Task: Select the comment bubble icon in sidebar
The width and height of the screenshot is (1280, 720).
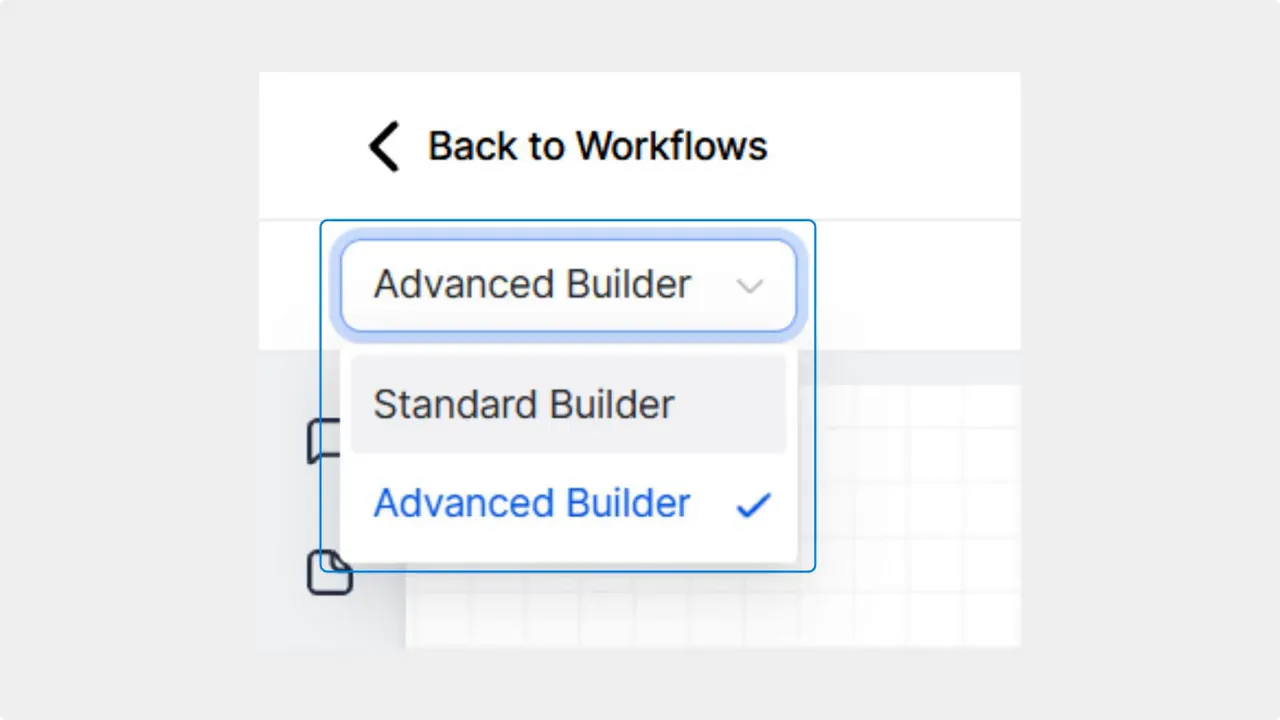Action: 325,441
